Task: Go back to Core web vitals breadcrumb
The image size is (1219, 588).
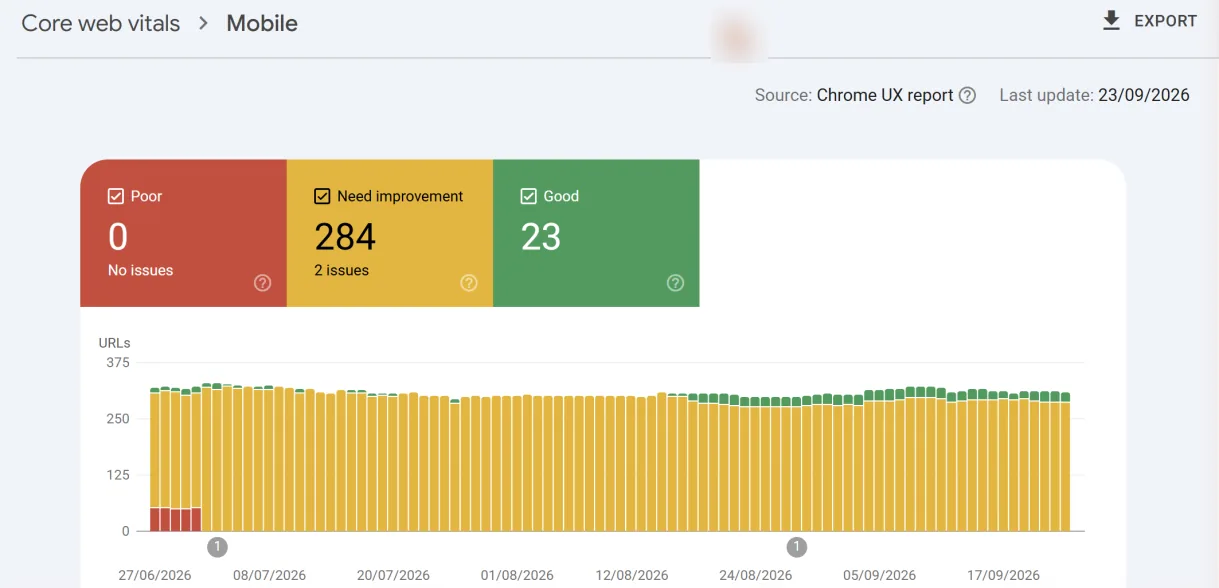Action: click(x=101, y=23)
